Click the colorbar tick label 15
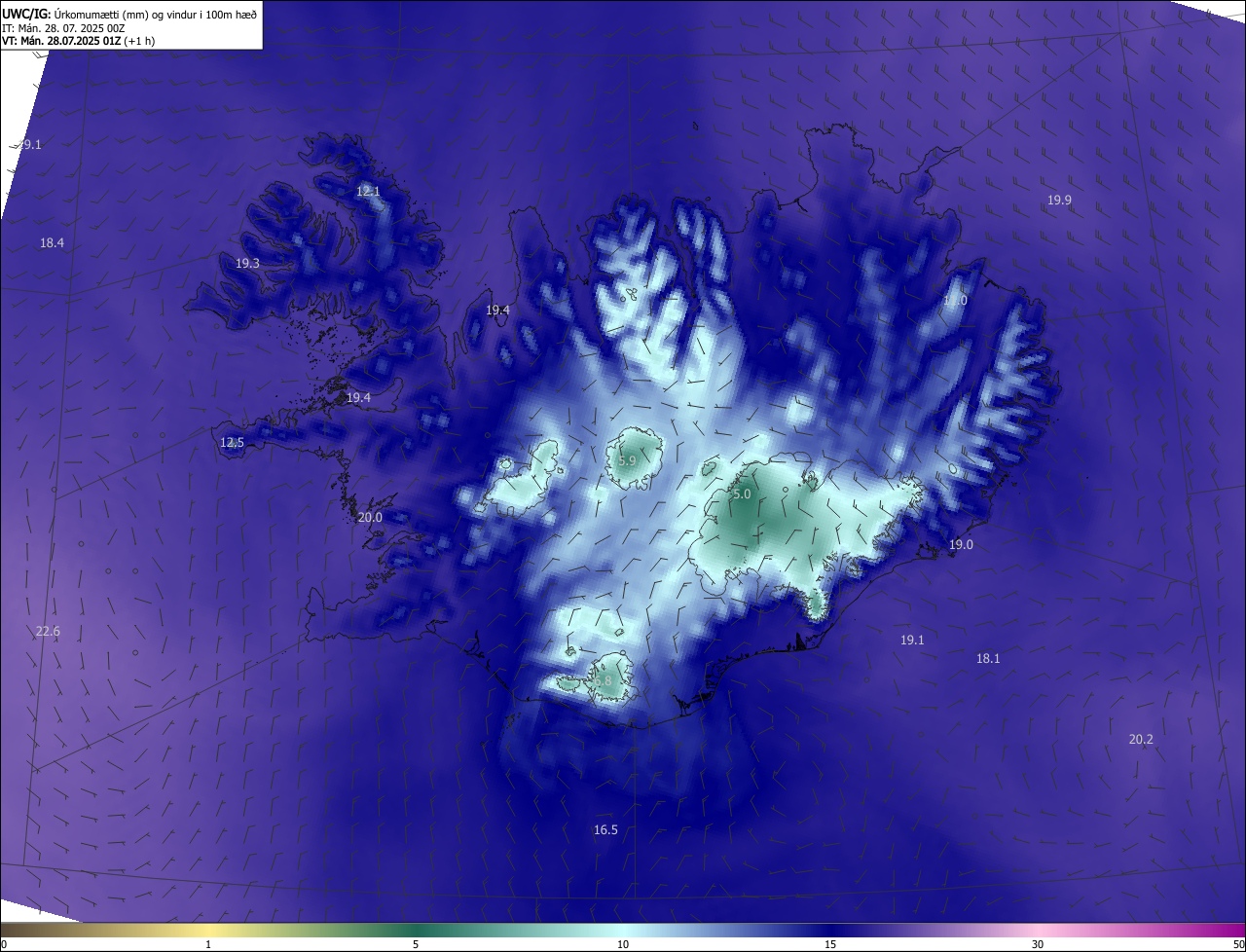 (830, 944)
